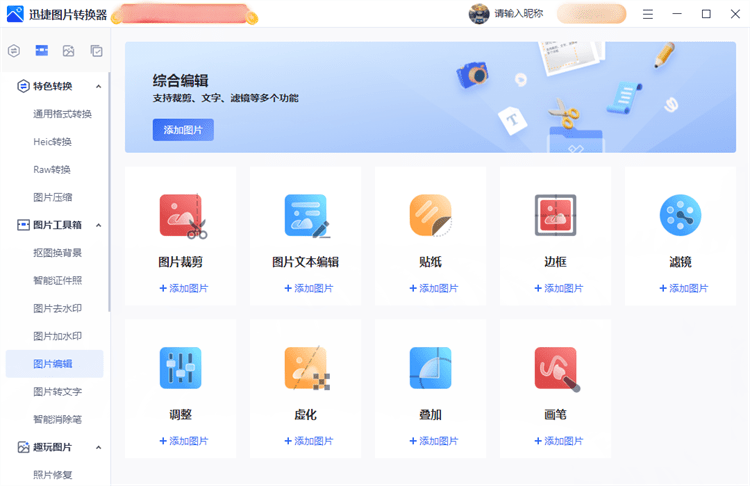Select the 虚化 blur icon
Image resolution: width=750 pixels, height=486 pixels.
click(306, 368)
